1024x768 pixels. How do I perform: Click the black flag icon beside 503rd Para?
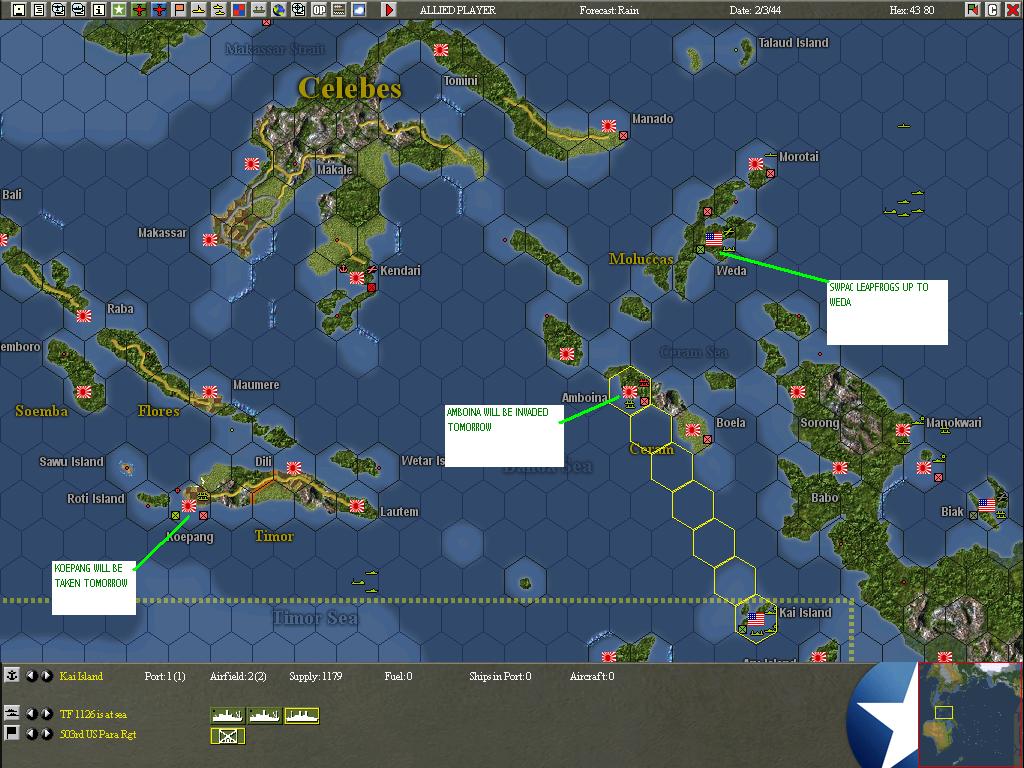coord(12,733)
